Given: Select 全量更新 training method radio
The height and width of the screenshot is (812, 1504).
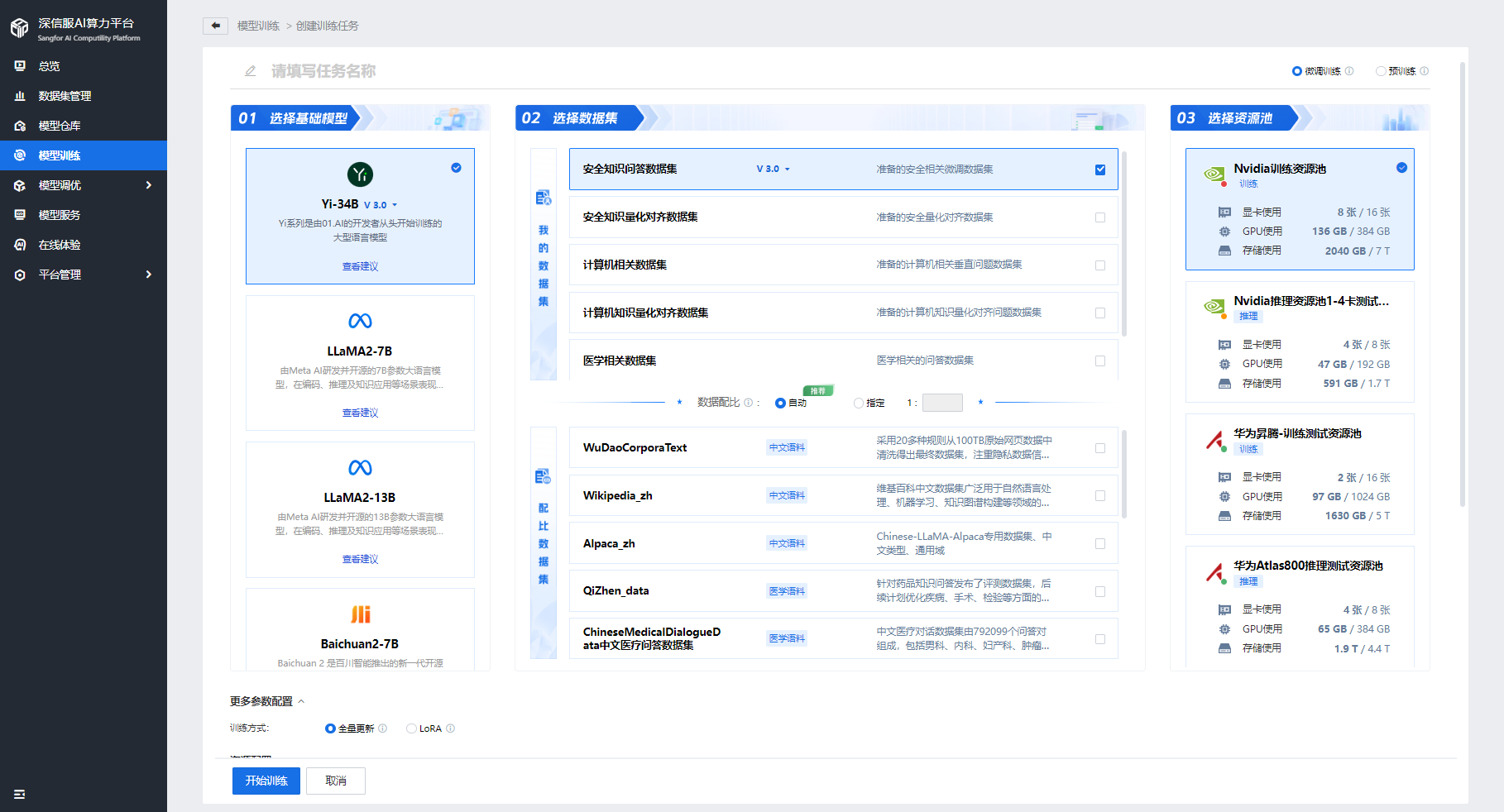Looking at the screenshot, I should [x=330, y=728].
